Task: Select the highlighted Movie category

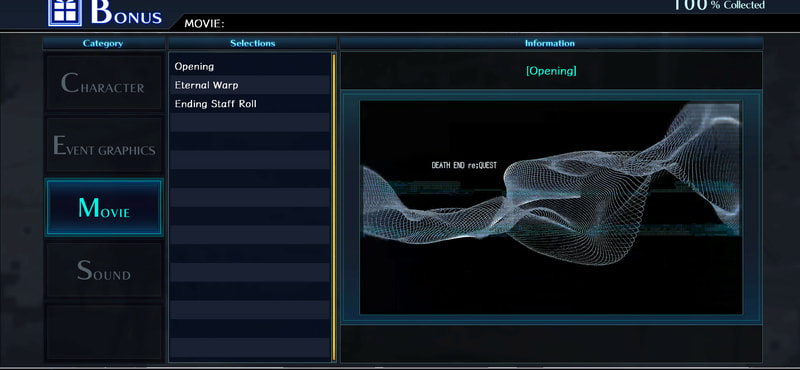Action: (104, 207)
